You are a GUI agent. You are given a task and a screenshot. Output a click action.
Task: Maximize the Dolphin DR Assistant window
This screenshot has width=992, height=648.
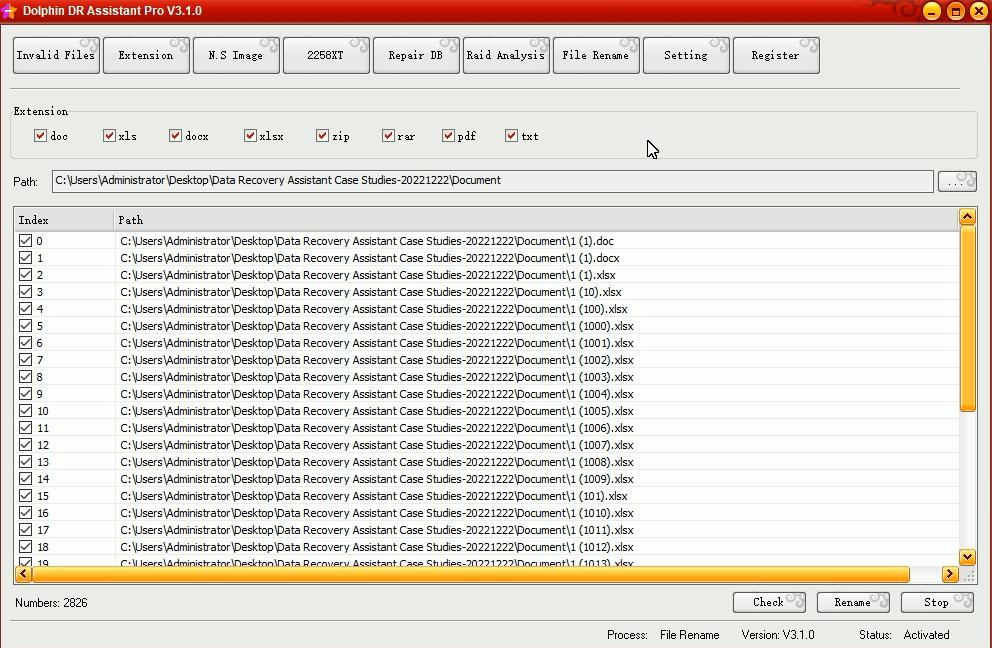(956, 11)
